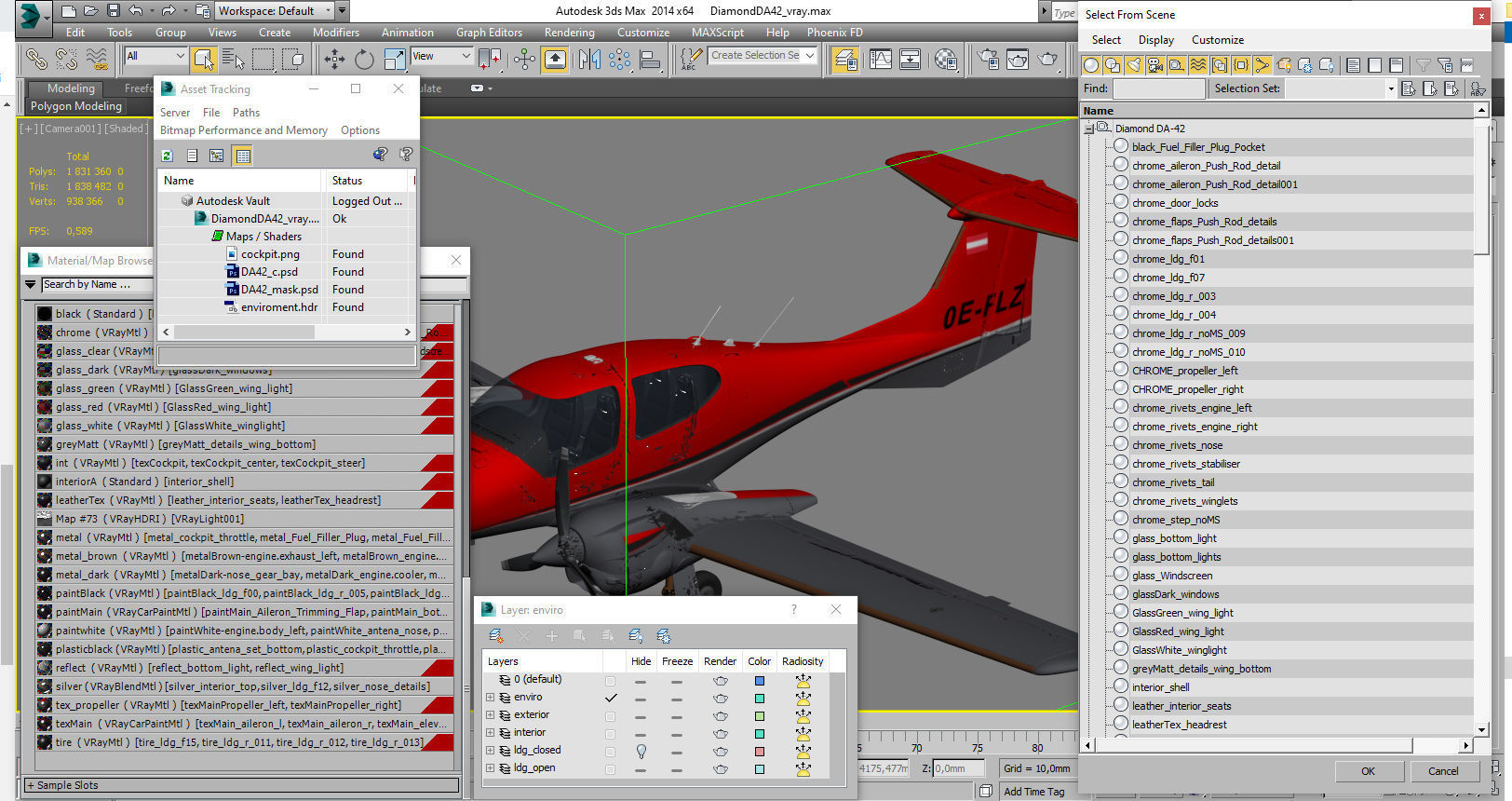Click Select All icon in Select From Scene
This screenshot has height=801, width=1512.
pyautogui.click(x=1353, y=65)
